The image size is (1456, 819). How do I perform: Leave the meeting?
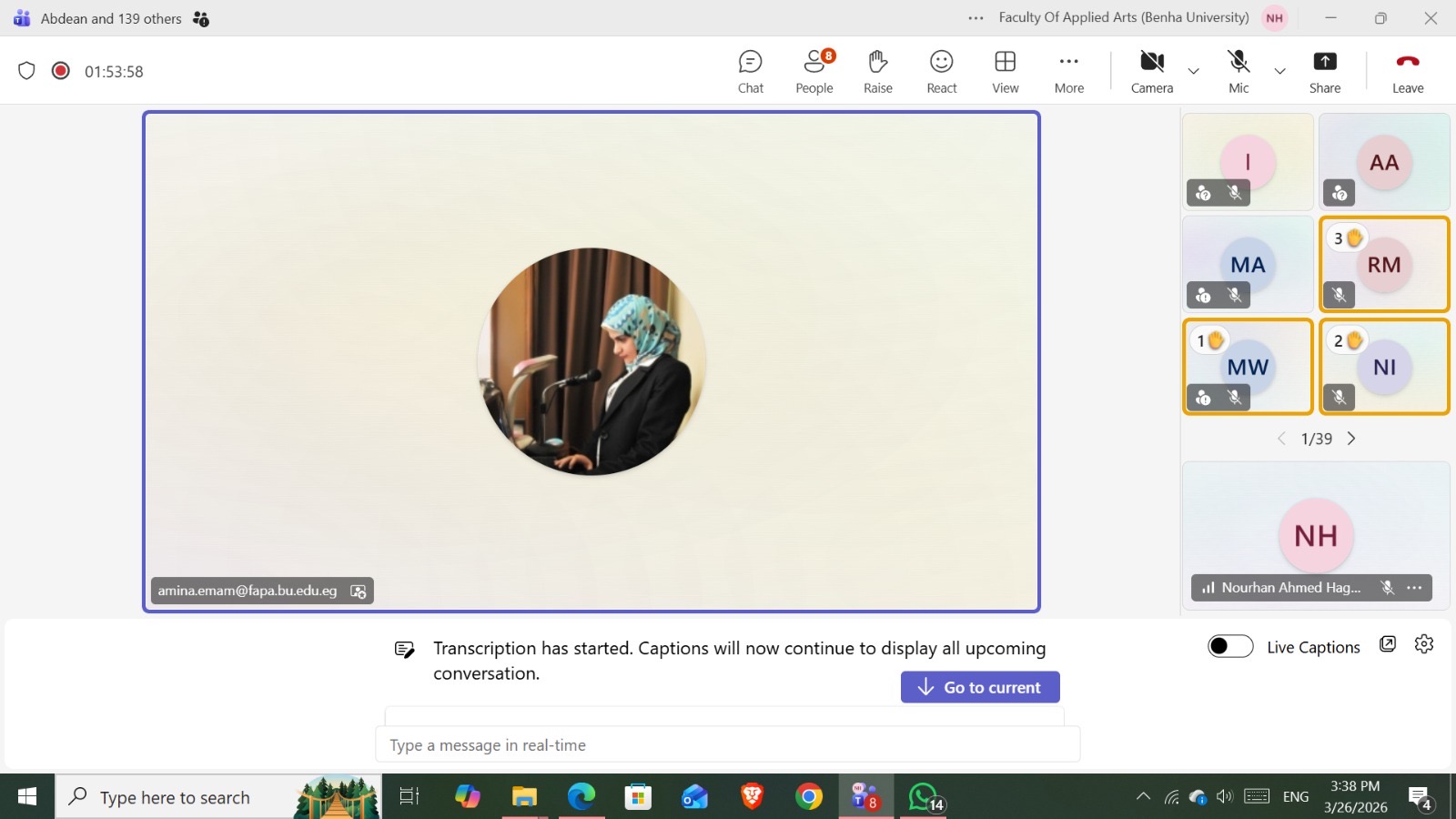pos(1407,72)
